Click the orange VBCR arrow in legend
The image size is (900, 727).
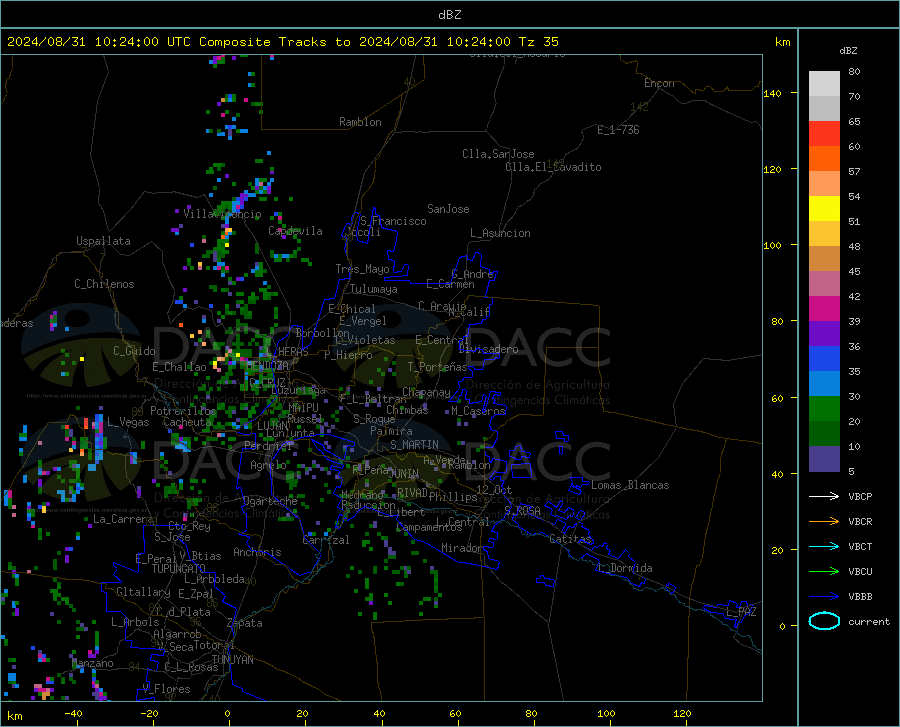tap(824, 522)
